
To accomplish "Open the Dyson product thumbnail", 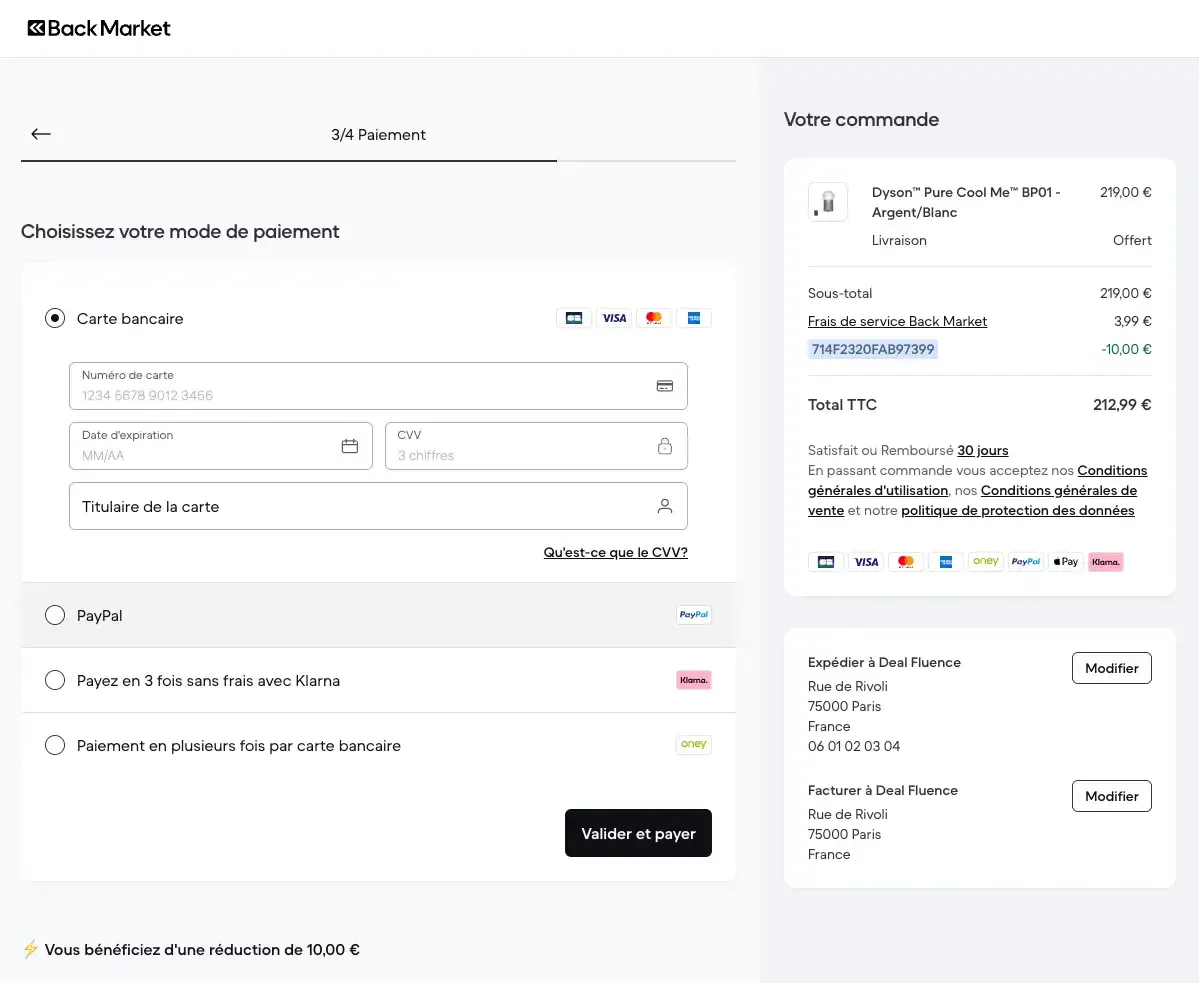I will 827,202.
